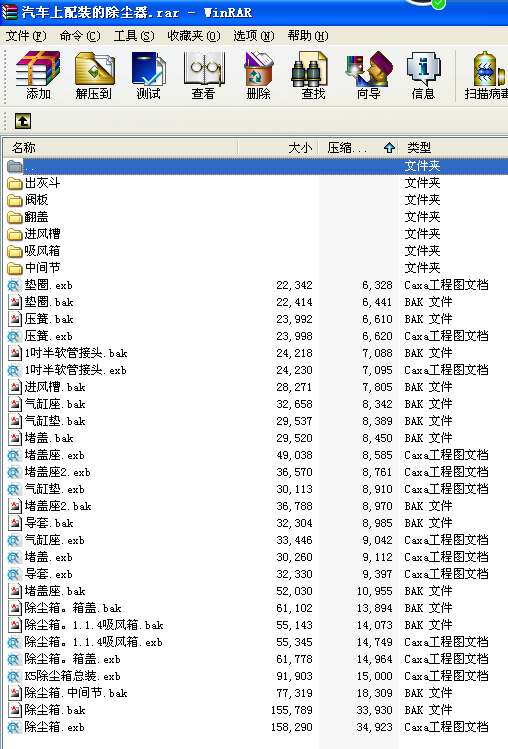Image resolution: width=508 pixels, height=749 pixels.
Task: Open the 选项(N) menu
Action: 254,36
